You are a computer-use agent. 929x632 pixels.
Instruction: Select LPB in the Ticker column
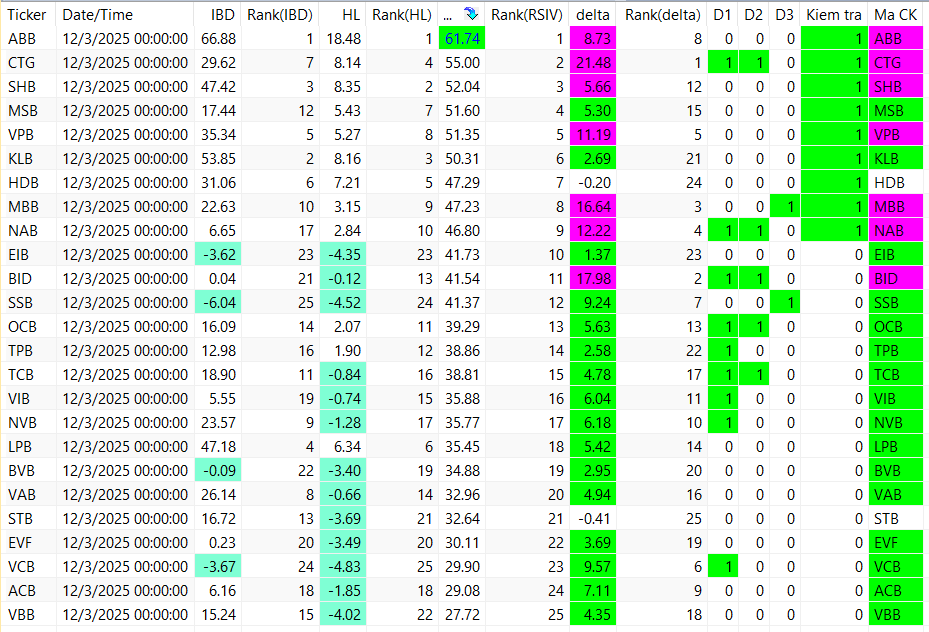(x=20, y=447)
